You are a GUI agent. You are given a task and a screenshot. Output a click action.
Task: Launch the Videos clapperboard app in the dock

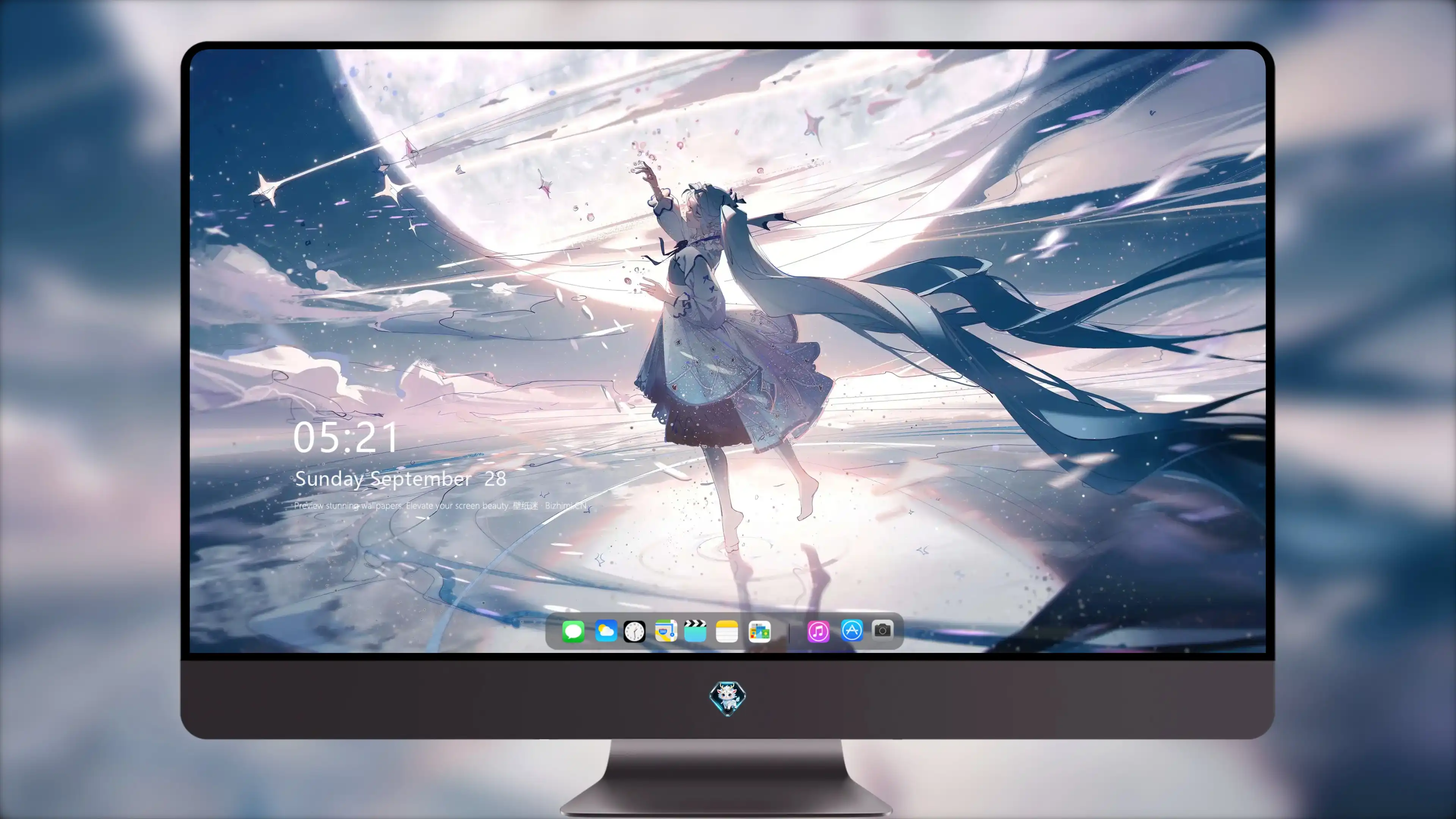(x=695, y=631)
